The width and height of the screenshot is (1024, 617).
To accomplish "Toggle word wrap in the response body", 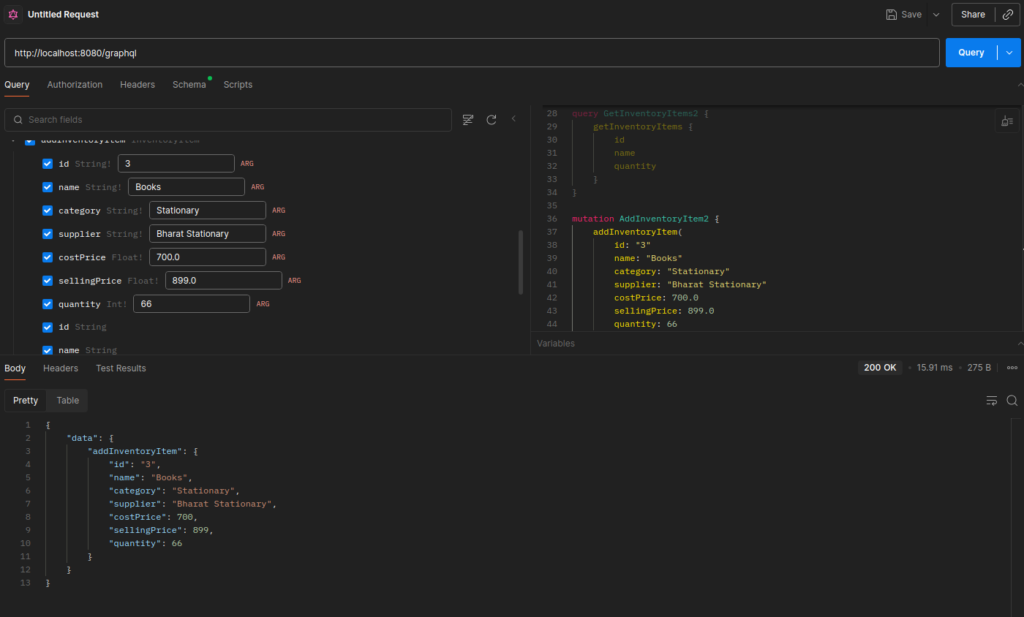I will coord(990,400).
